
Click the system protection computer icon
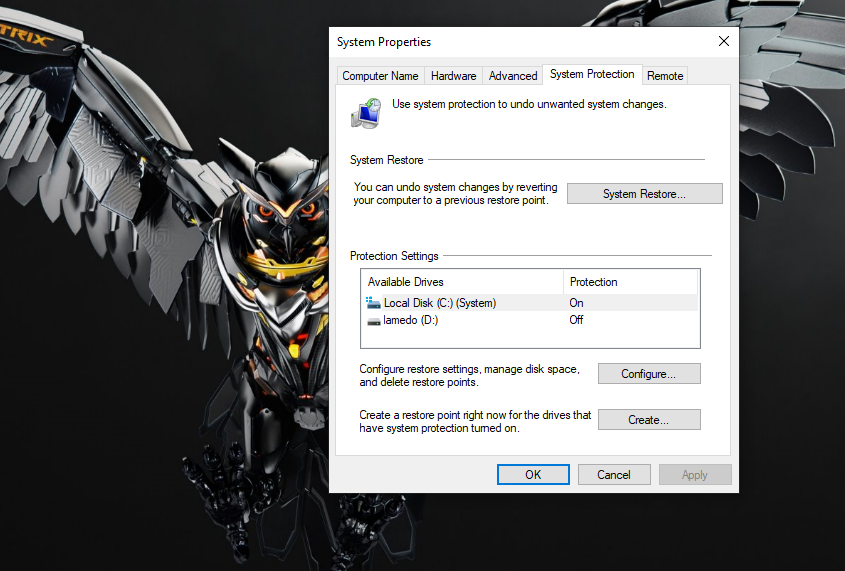click(x=365, y=113)
